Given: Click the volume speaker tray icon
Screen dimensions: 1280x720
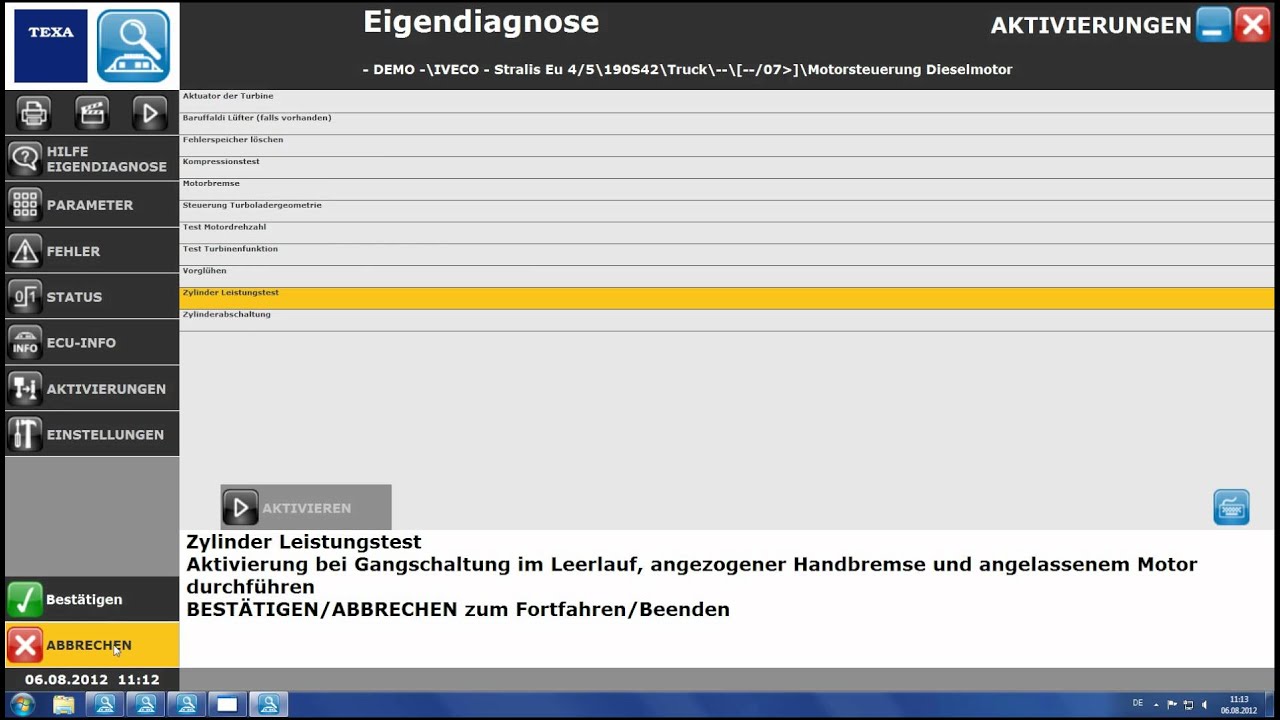Looking at the screenshot, I should [1204, 704].
